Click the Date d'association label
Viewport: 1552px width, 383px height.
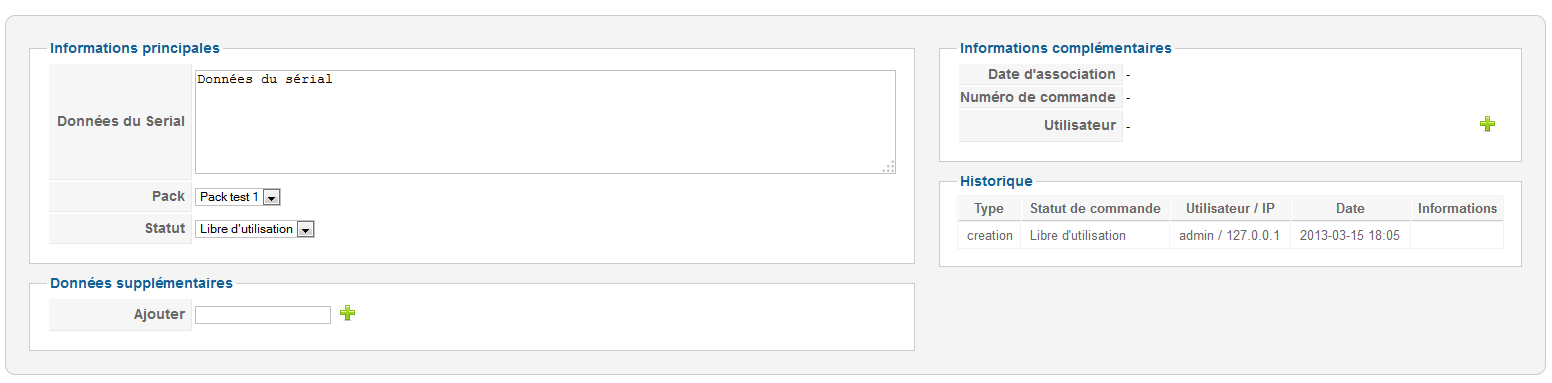pyautogui.click(x=1051, y=74)
